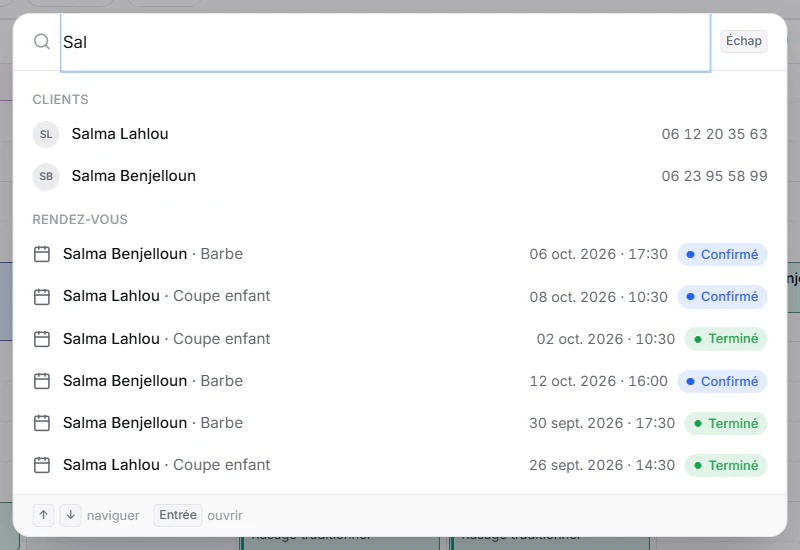This screenshot has height=550, width=800.
Task: Click the SL avatar for Salma Lahlou
Action: (x=46, y=134)
